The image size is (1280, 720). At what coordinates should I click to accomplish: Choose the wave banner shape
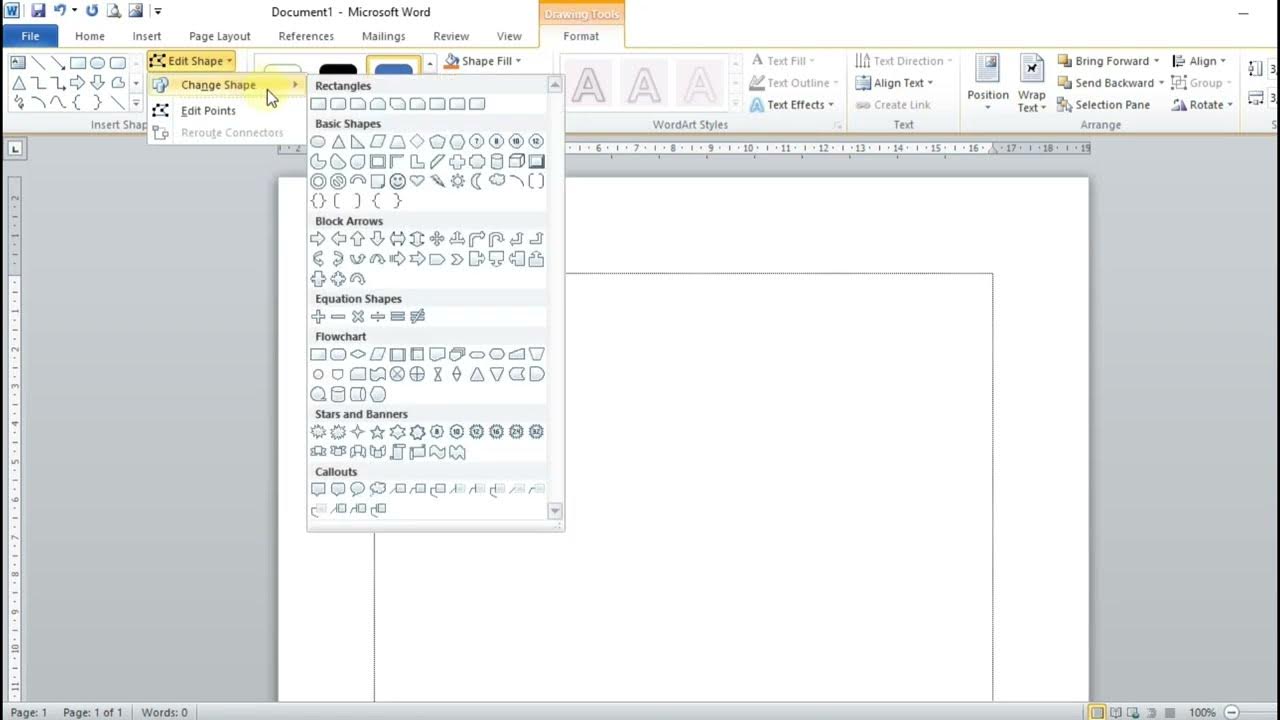pyautogui.click(x=437, y=452)
